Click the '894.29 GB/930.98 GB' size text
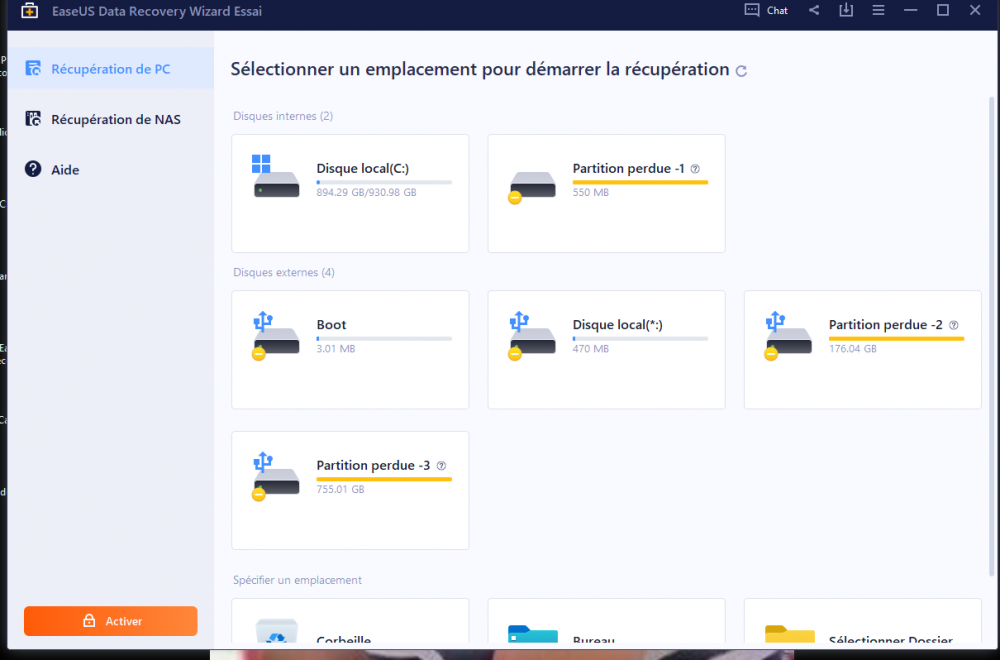The height and width of the screenshot is (660, 1000). click(x=366, y=193)
